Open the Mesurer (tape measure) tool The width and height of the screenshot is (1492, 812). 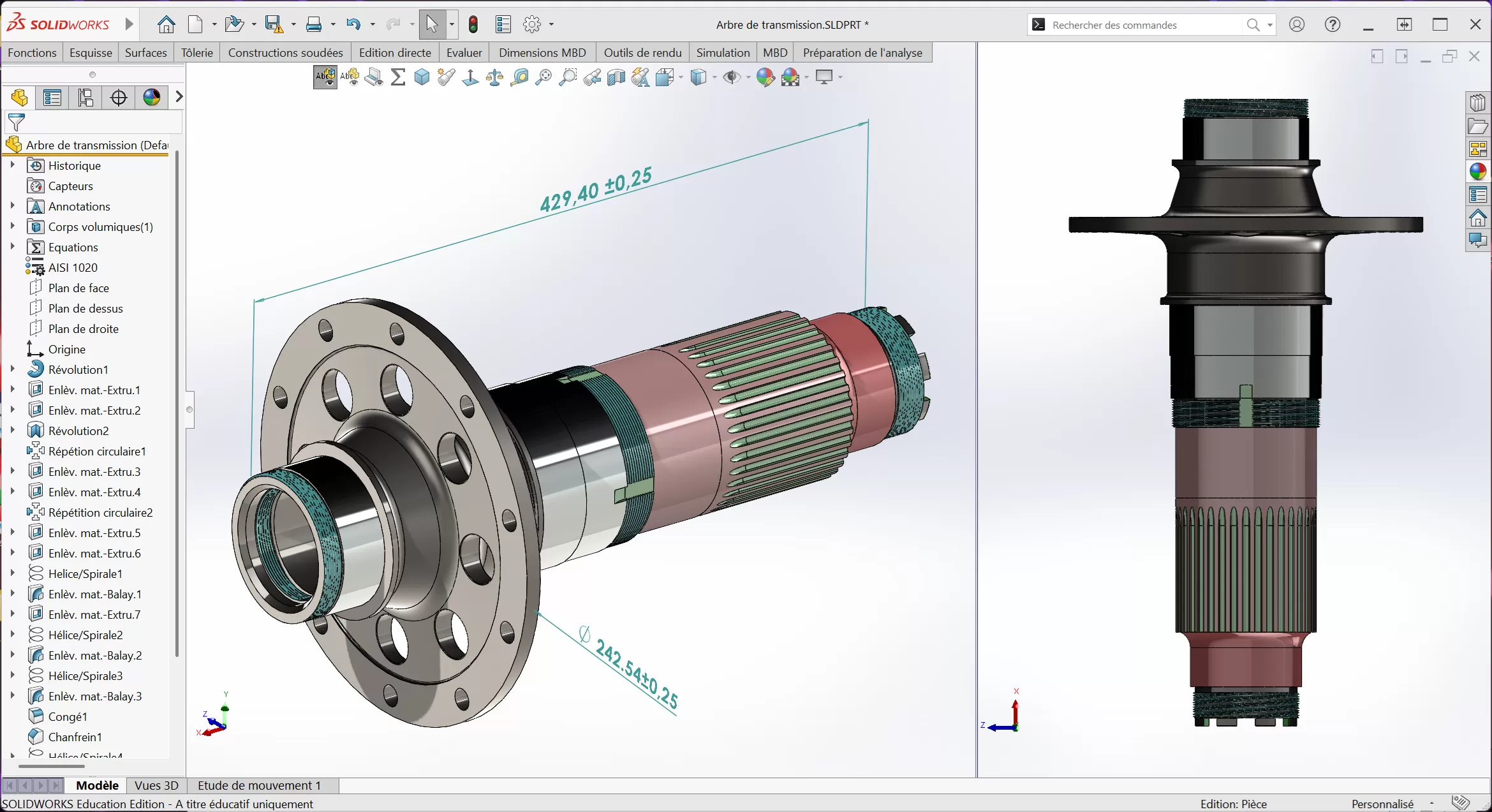point(521,77)
